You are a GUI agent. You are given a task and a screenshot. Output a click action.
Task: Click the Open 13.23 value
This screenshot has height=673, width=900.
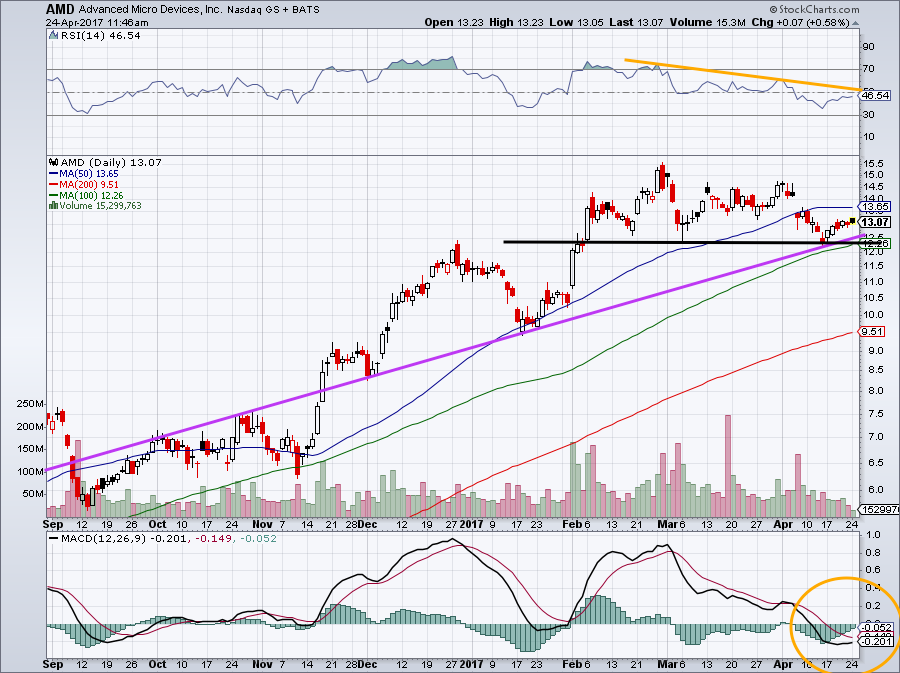click(x=455, y=22)
